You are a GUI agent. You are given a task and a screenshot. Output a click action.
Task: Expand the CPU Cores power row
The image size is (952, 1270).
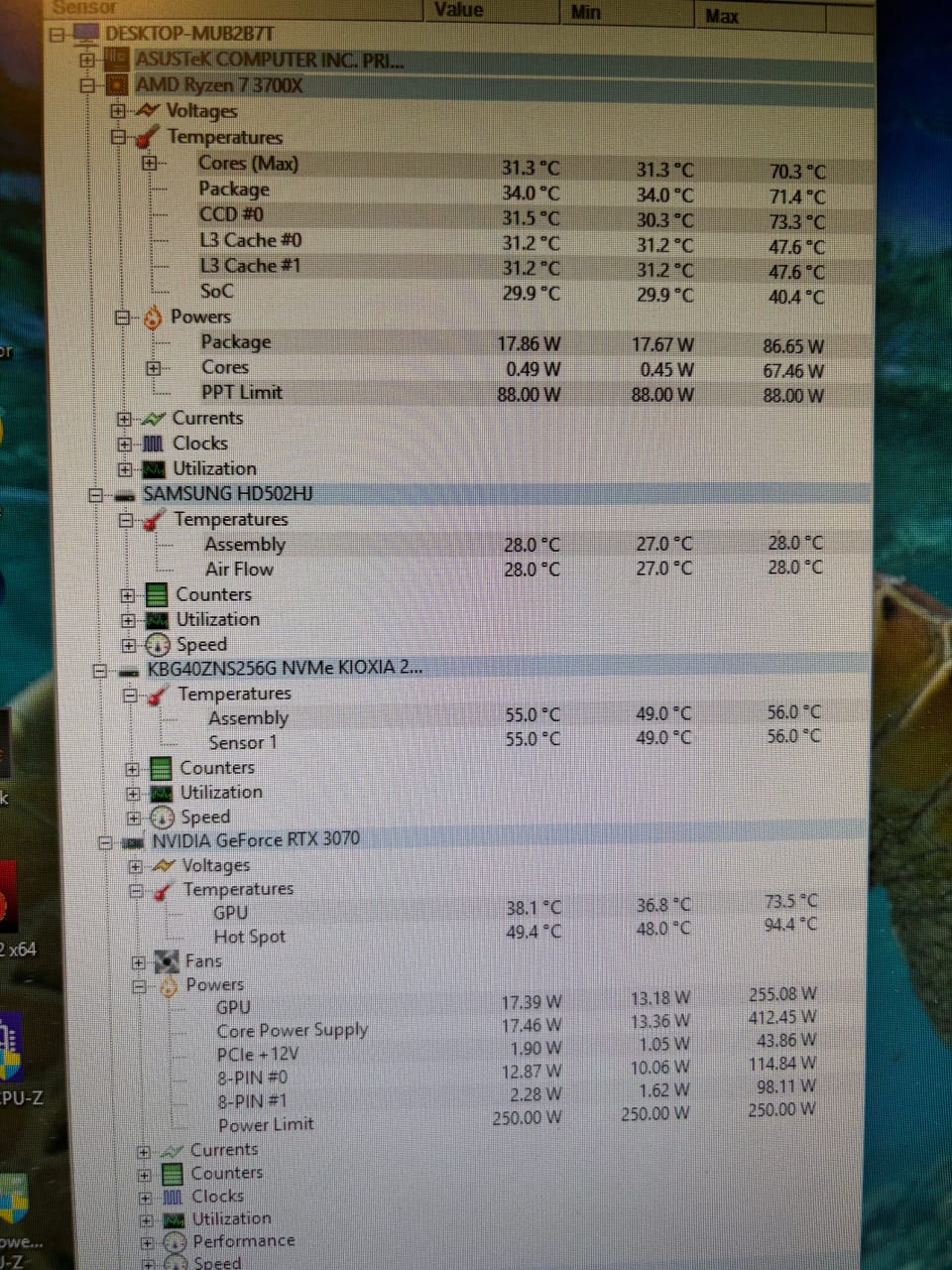pyautogui.click(x=153, y=368)
